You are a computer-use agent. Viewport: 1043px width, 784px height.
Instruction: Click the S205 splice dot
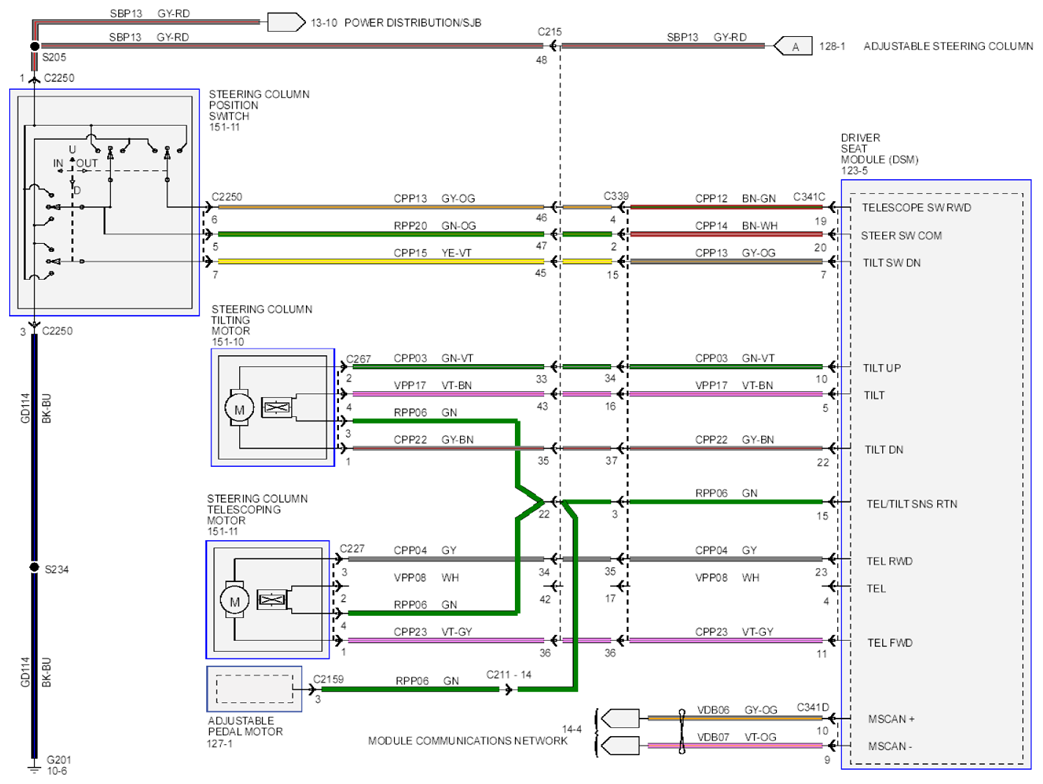click(x=35, y=46)
